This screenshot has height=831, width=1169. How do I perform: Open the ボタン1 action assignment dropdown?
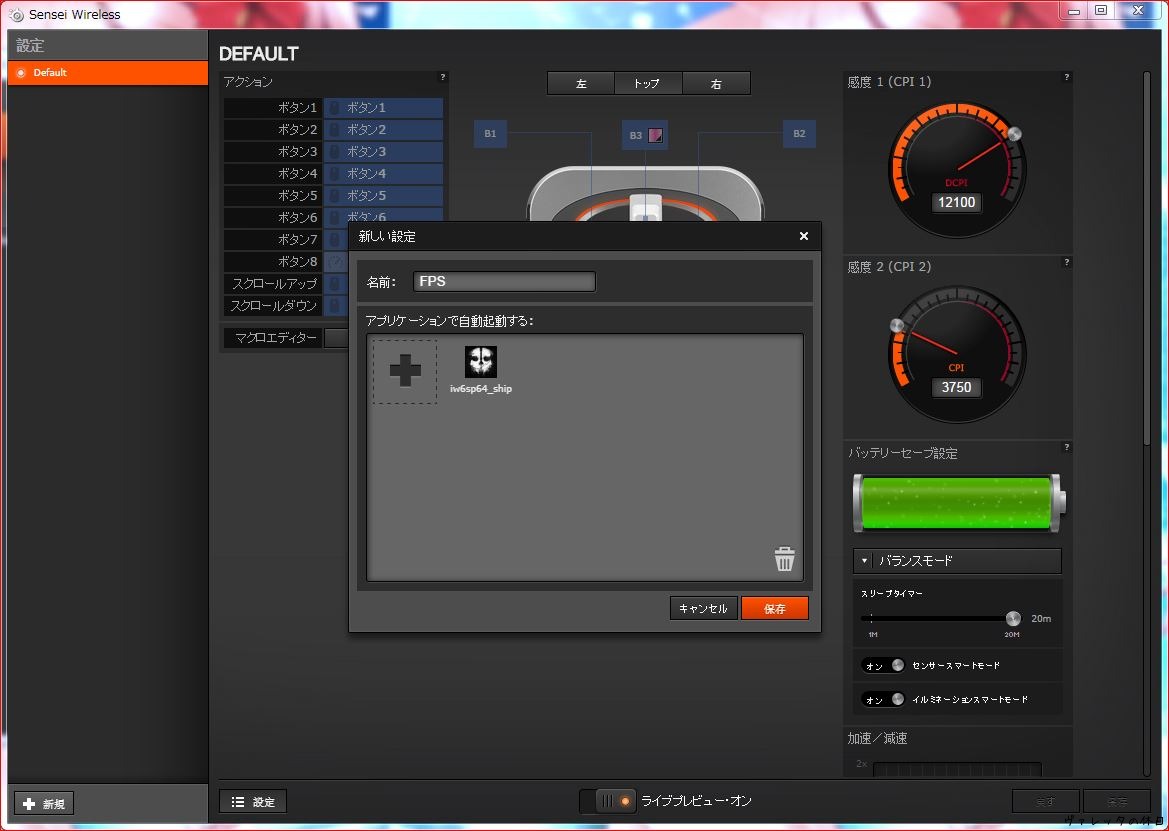point(383,108)
